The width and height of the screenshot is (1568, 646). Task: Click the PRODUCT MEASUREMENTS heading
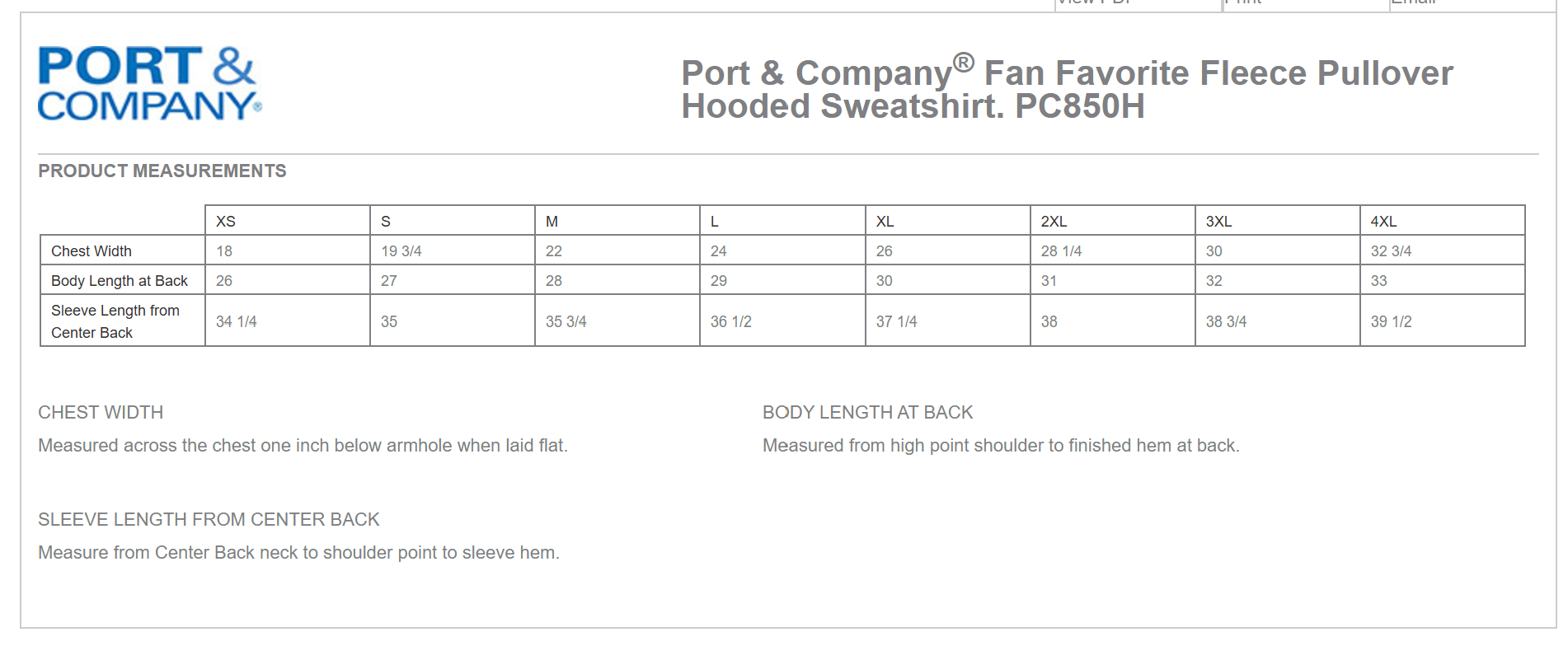coord(162,171)
